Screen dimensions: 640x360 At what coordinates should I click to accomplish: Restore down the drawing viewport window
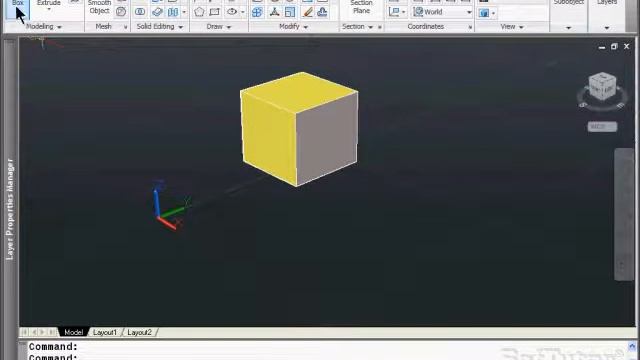pyautogui.click(x=614, y=47)
